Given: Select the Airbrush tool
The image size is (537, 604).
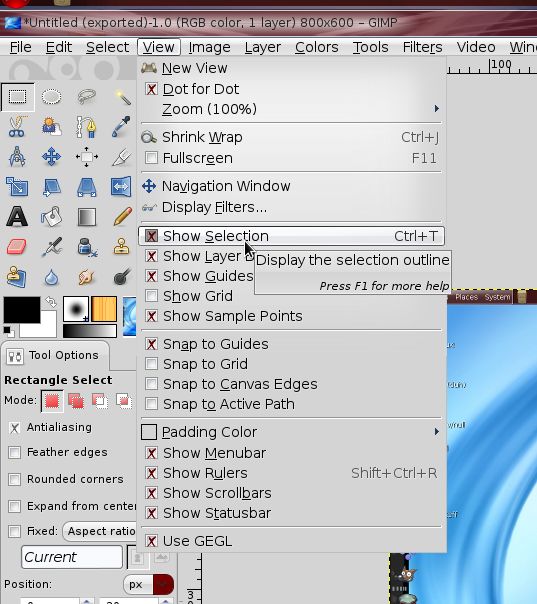Looking at the screenshot, I should pyautogui.click(x=51, y=247).
